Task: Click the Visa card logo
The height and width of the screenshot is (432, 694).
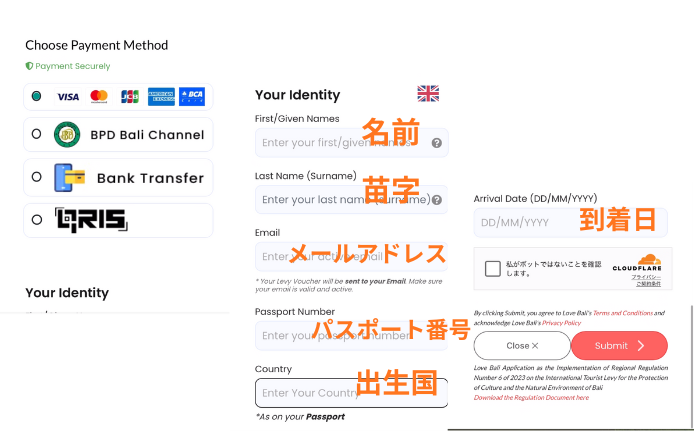Action: coord(68,97)
